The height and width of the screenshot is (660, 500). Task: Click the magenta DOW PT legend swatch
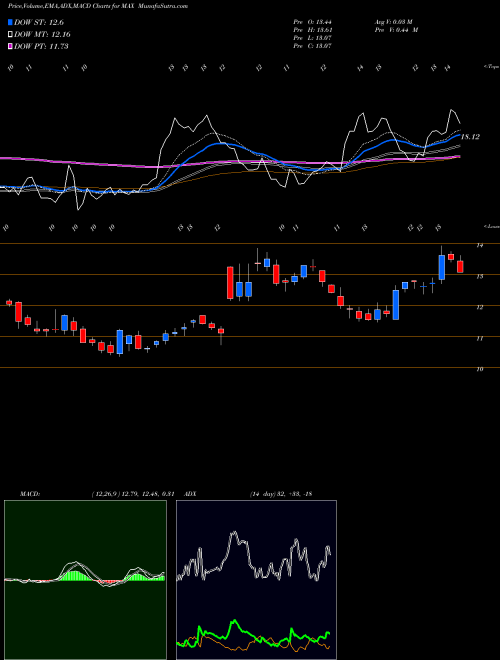pos(10,46)
